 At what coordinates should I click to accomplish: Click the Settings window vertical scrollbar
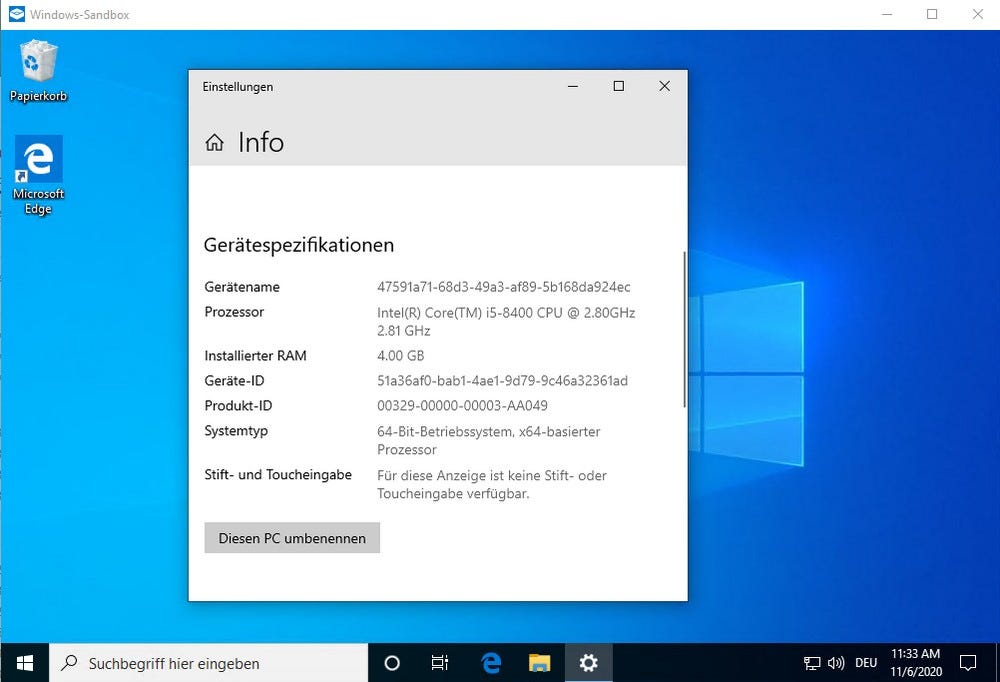pyautogui.click(x=684, y=329)
